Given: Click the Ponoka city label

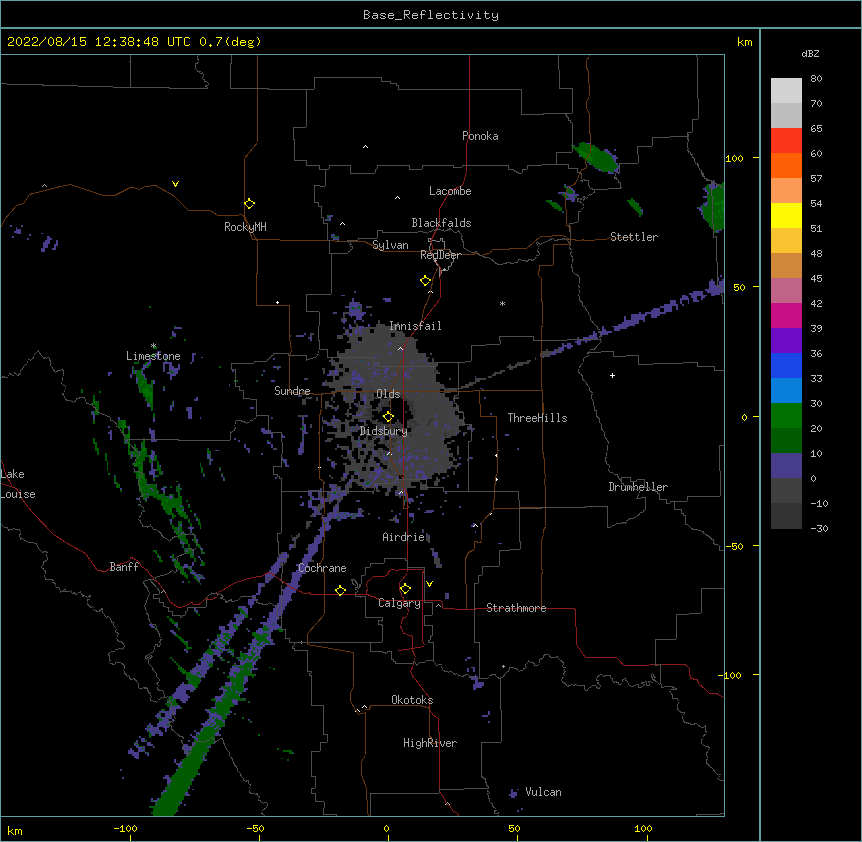Looking at the screenshot, I should click(x=480, y=136).
